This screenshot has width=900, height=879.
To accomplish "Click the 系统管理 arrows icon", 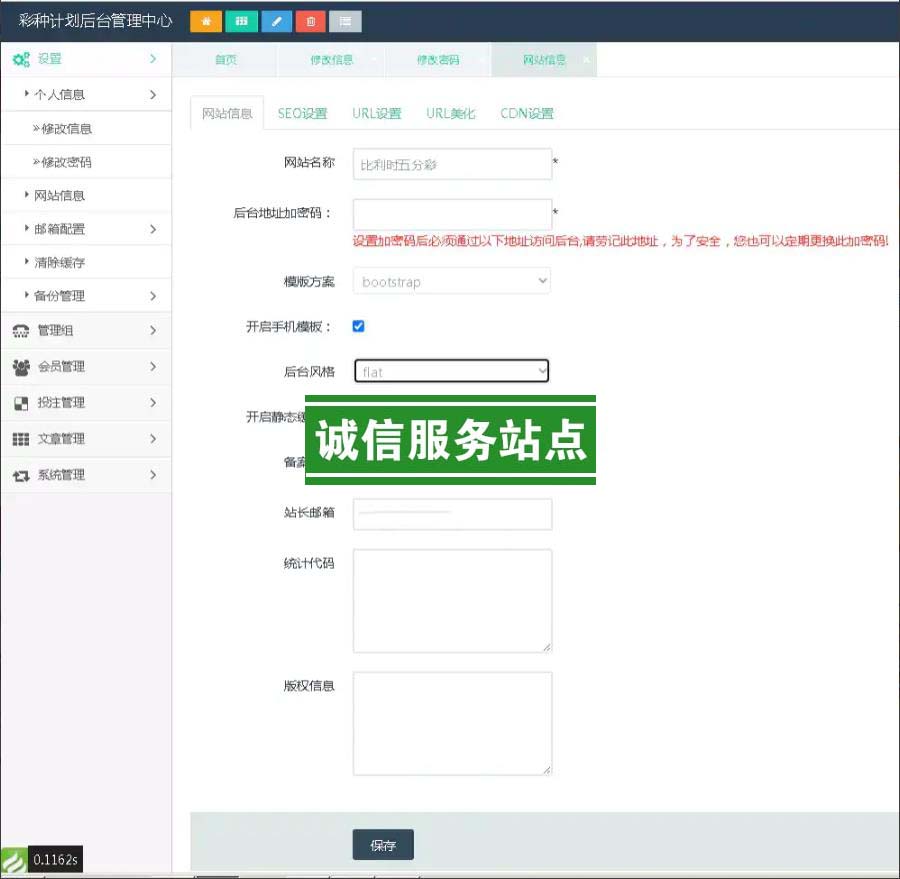I will 21,476.
